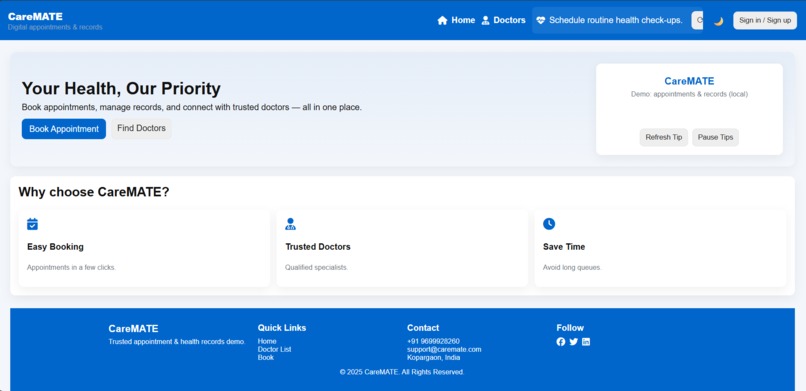Click the 'Your Health, Our Priority' headline

pyautogui.click(x=121, y=88)
